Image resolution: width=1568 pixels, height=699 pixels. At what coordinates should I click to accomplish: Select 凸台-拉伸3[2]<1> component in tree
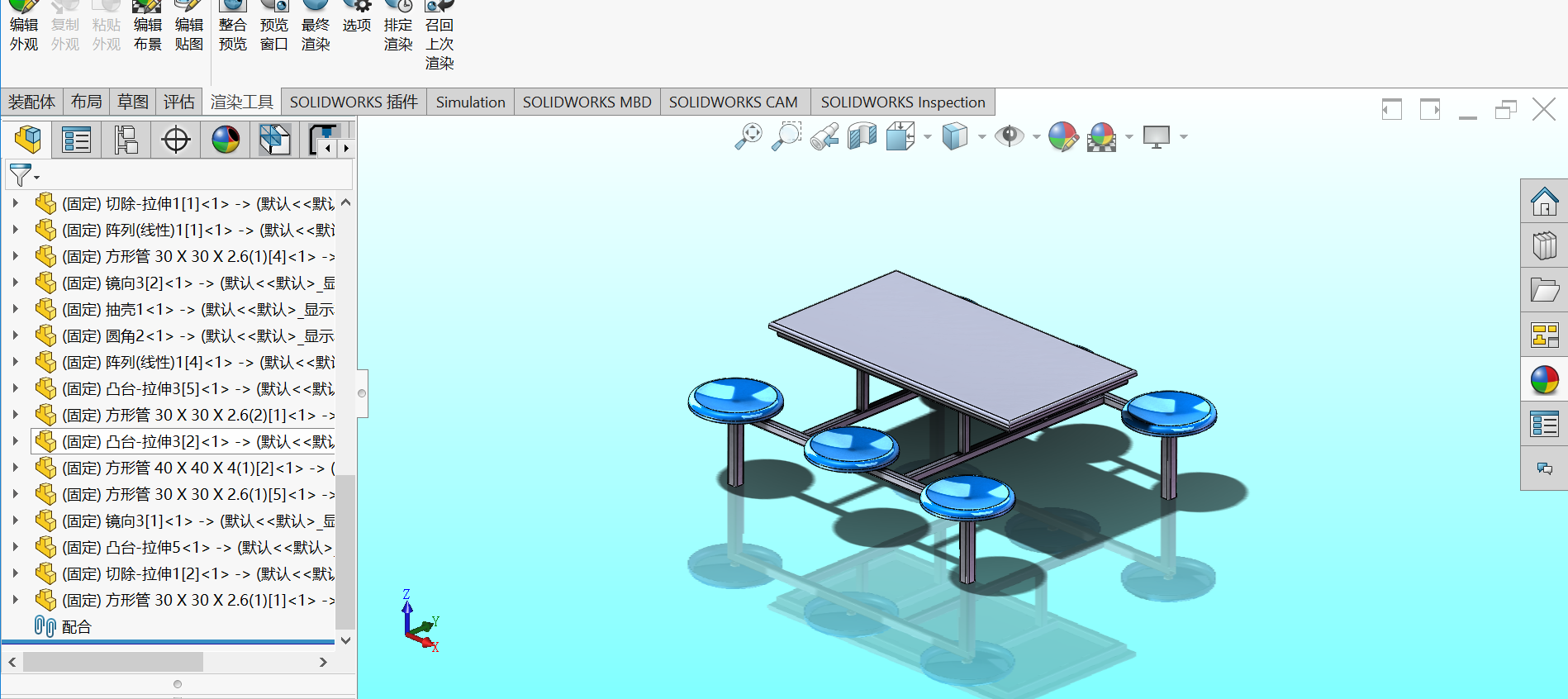click(183, 441)
